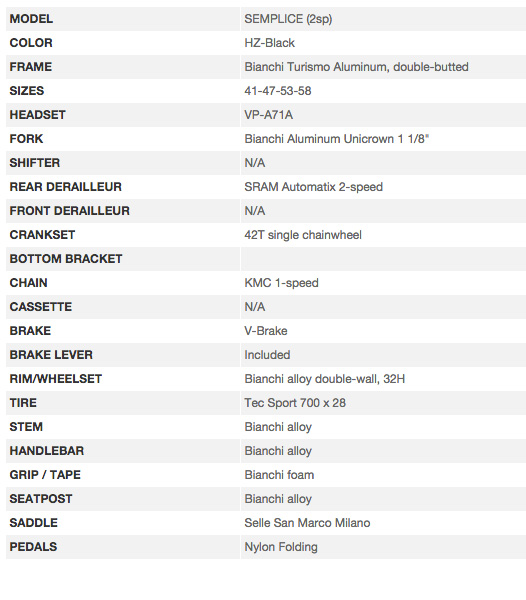526x600 pixels.
Task: Select the 42T single chainwheel value
Action: point(303,235)
